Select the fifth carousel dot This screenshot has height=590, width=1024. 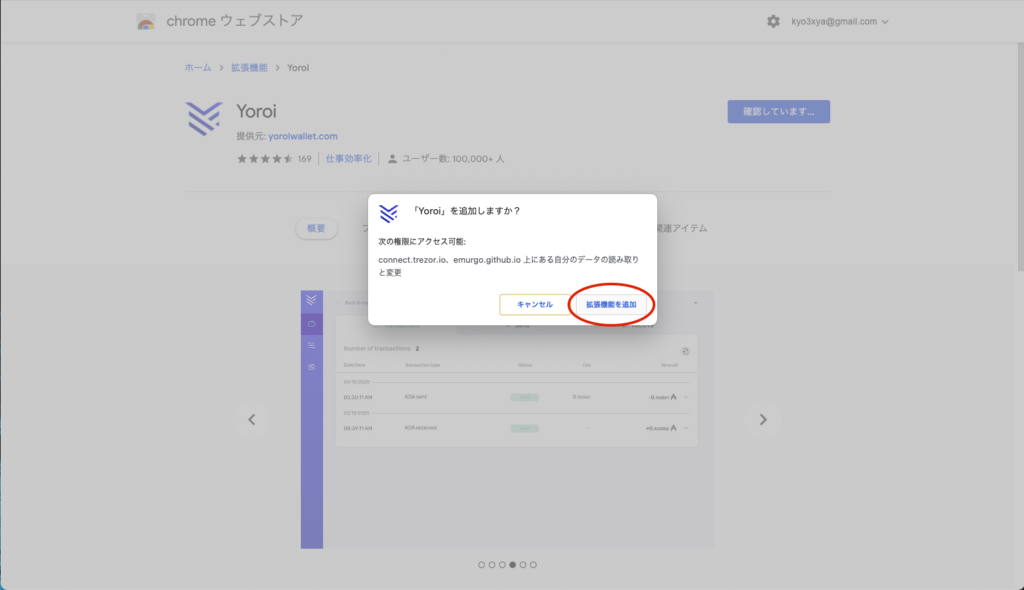click(523, 565)
